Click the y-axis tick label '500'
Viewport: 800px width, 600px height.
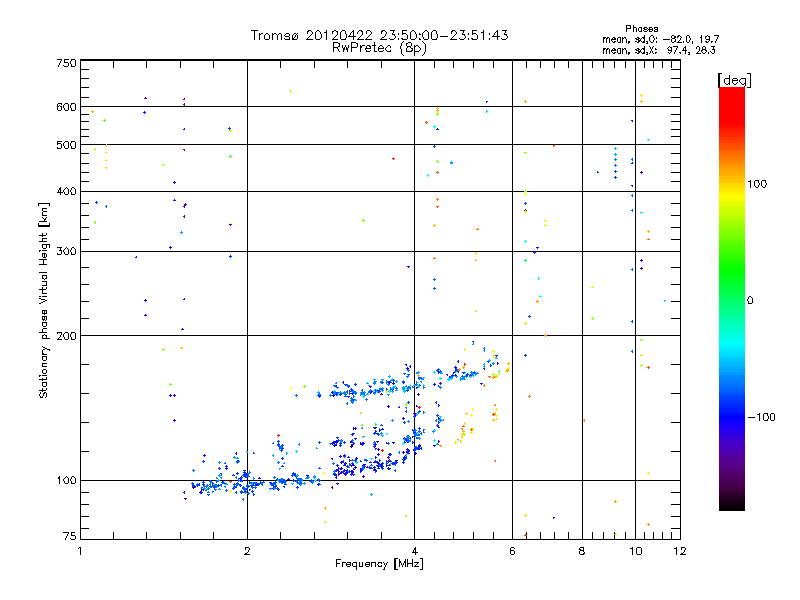66,145
